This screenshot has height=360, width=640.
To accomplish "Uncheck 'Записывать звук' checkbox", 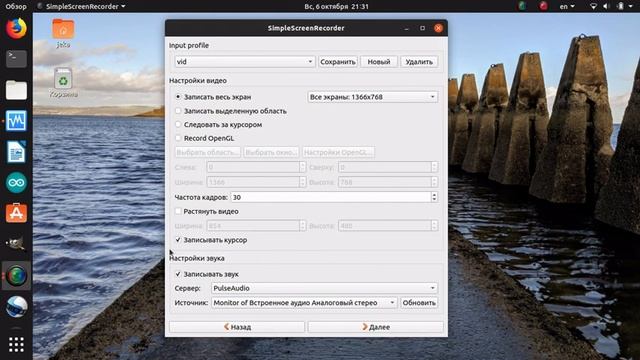I will (x=178, y=274).
